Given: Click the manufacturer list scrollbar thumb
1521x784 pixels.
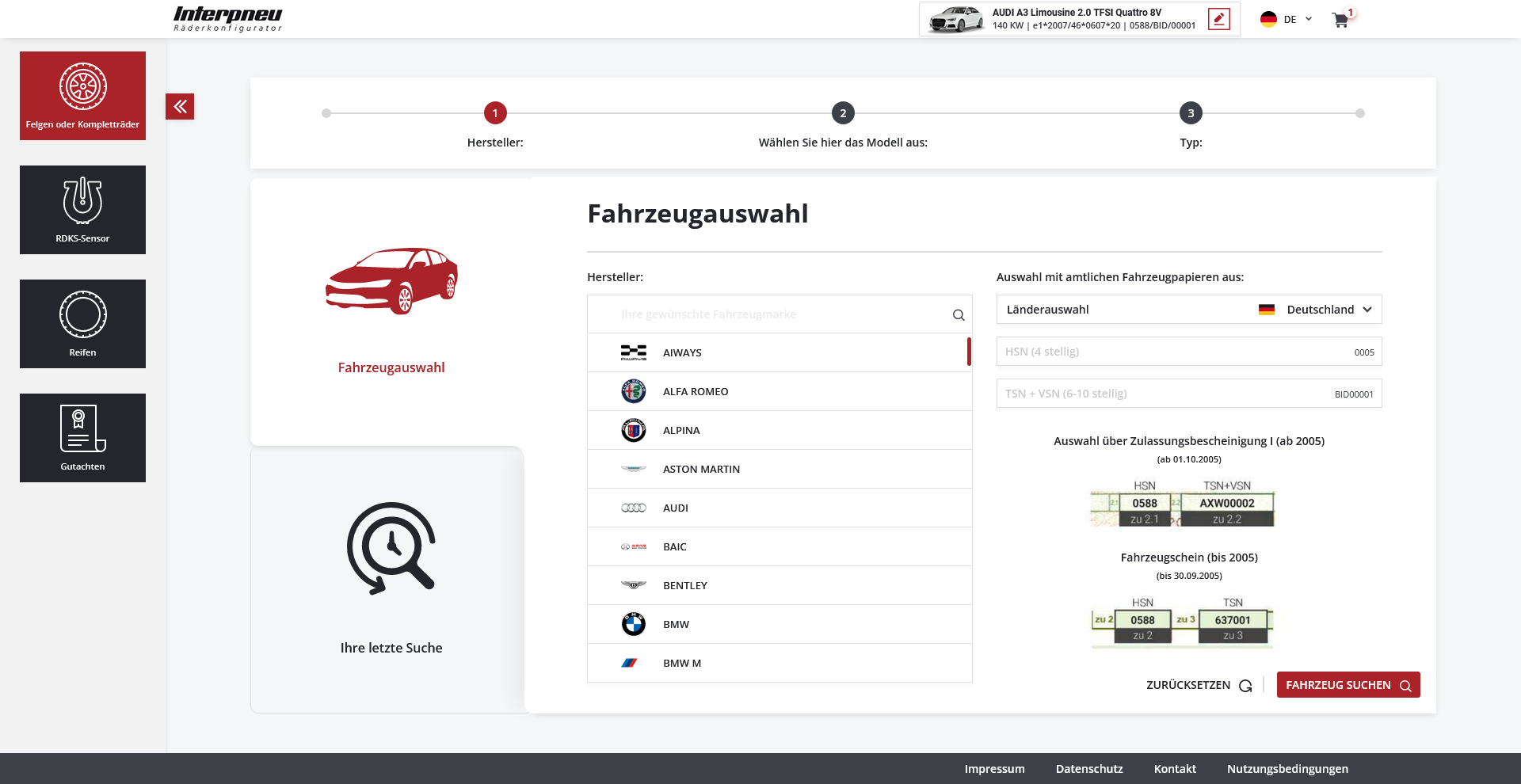Looking at the screenshot, I should click(x=969, y=352).
